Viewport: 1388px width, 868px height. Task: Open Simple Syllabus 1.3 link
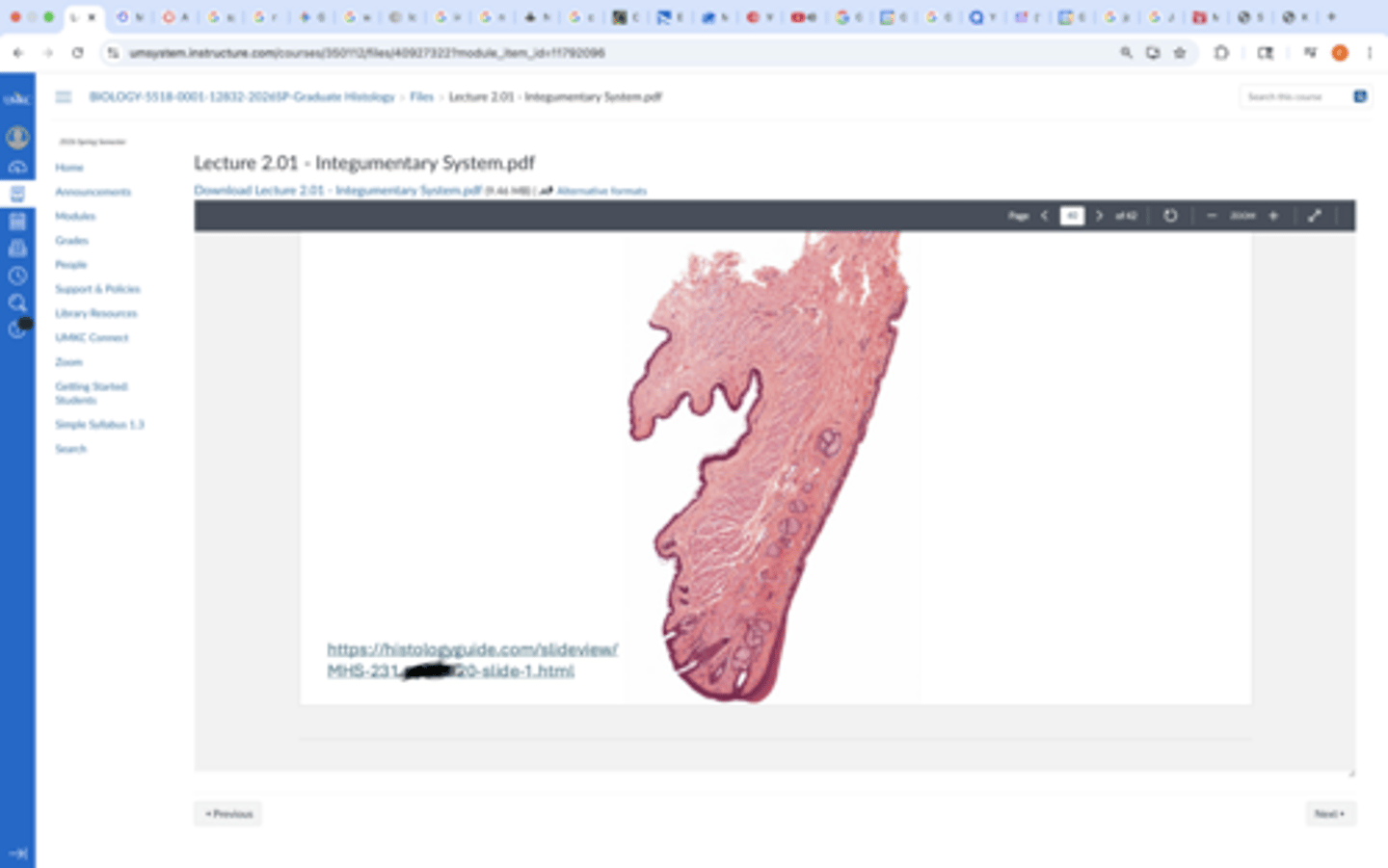point(99,425)
